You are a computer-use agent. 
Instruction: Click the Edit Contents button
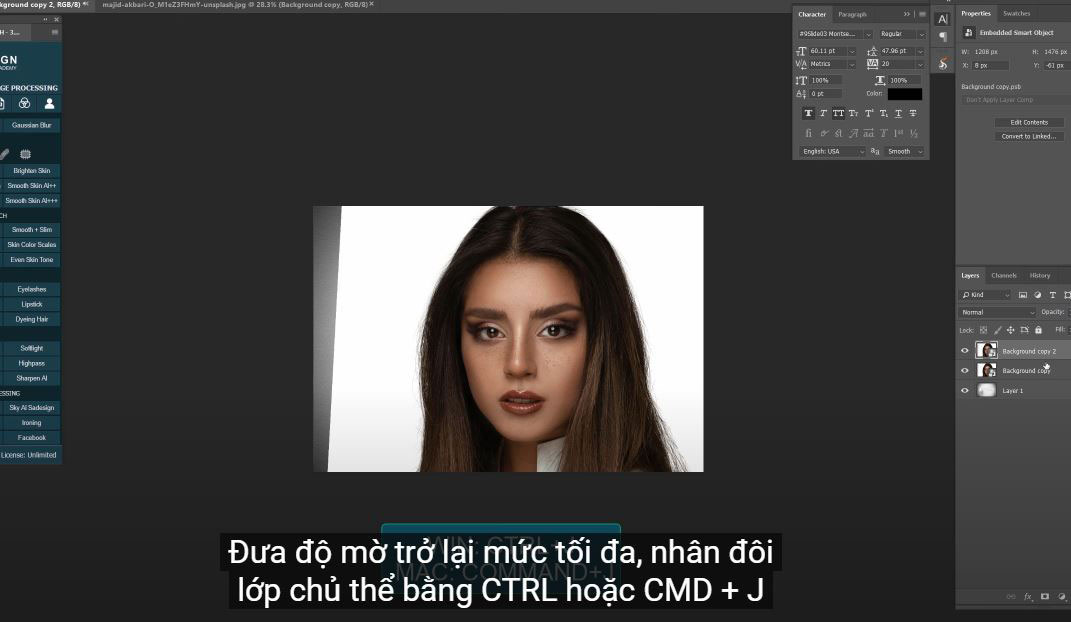[x=1029, y=122]
